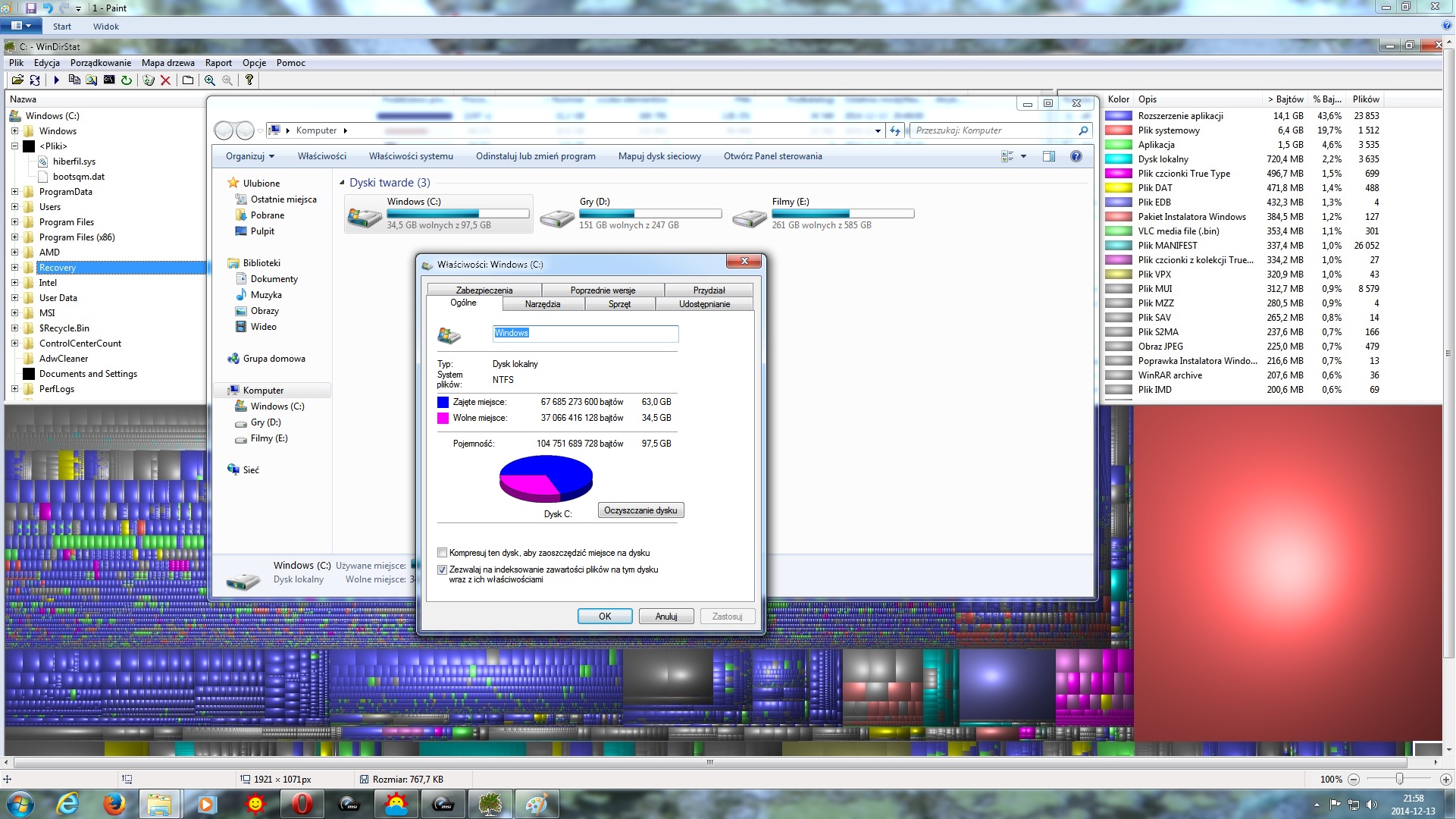Viewport: 1456px width, 819px height.
Task: Click the Refresh All icon in WinDirStat toolbar
Action: (35, 80)
